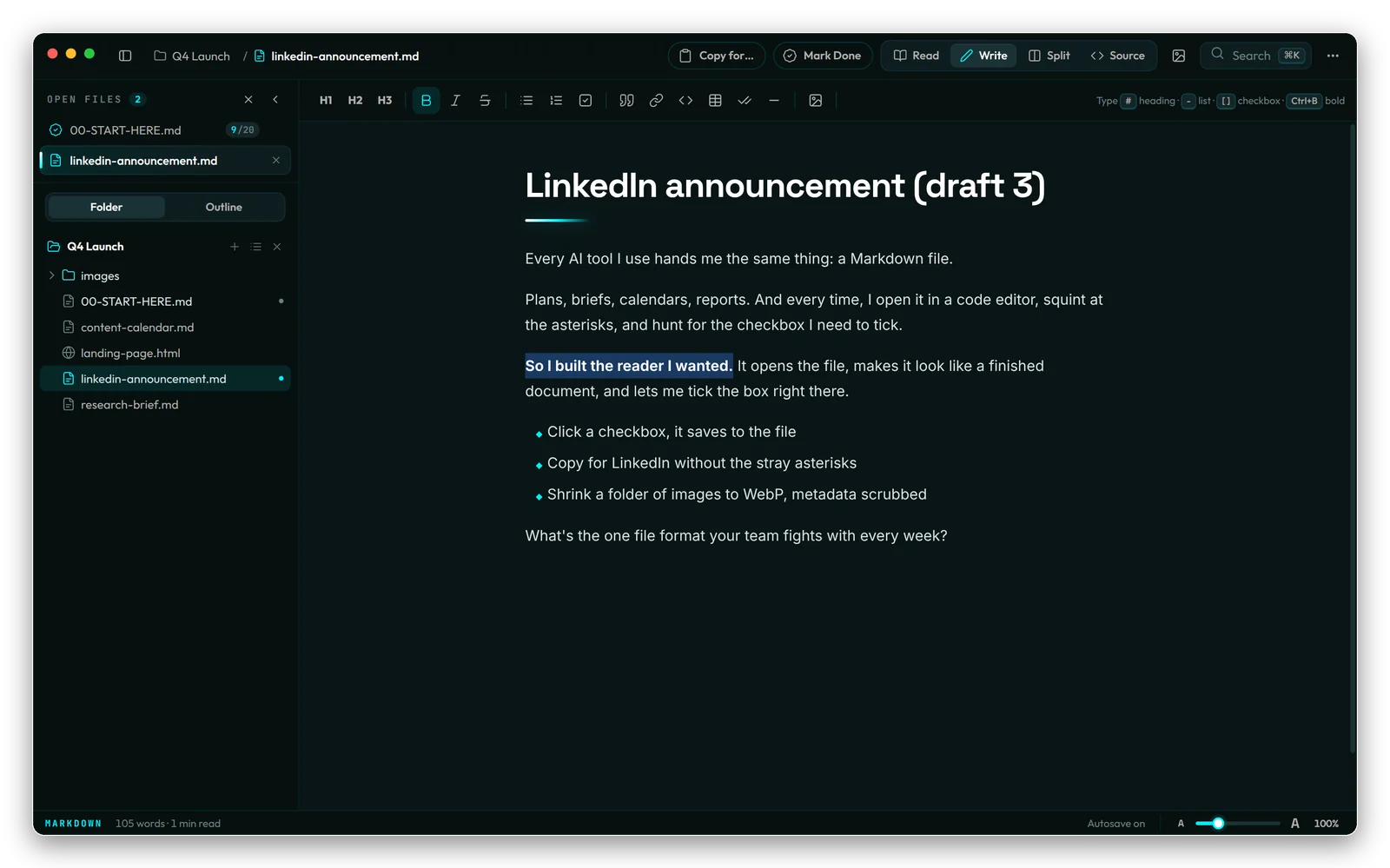Insert a table
Image resolution: width=1390 pixels, height=868 pixels.
[x=715, y=101]
